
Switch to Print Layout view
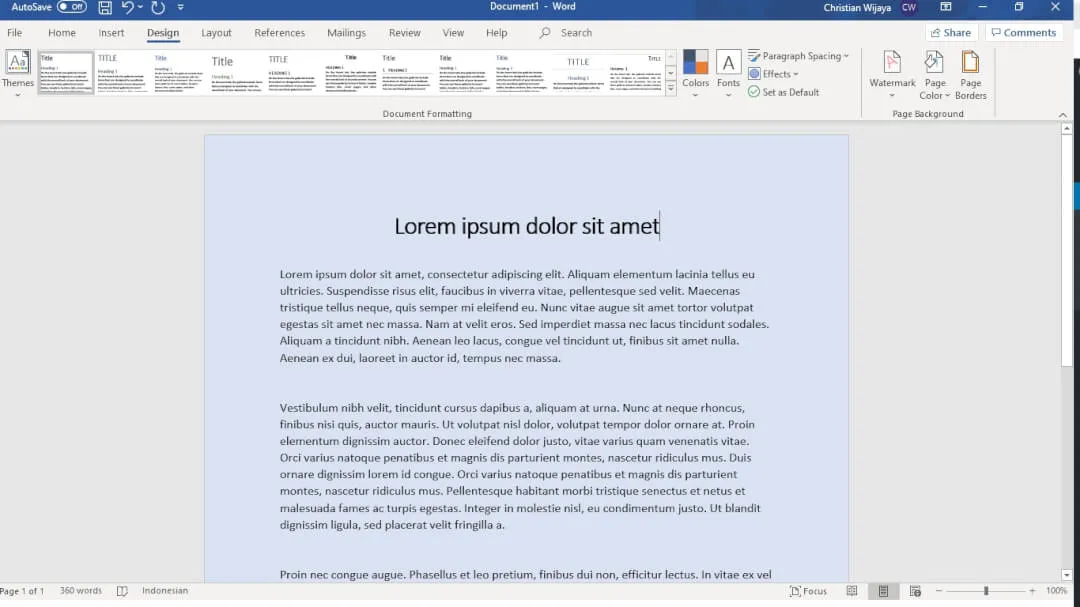pos(883,590)
